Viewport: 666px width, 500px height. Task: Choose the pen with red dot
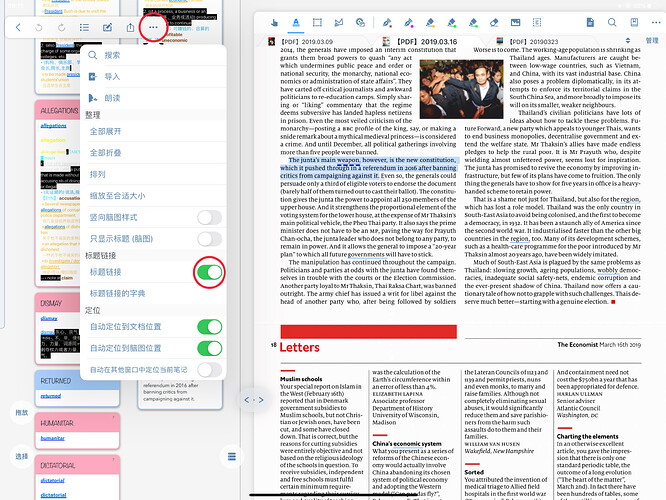387,23
